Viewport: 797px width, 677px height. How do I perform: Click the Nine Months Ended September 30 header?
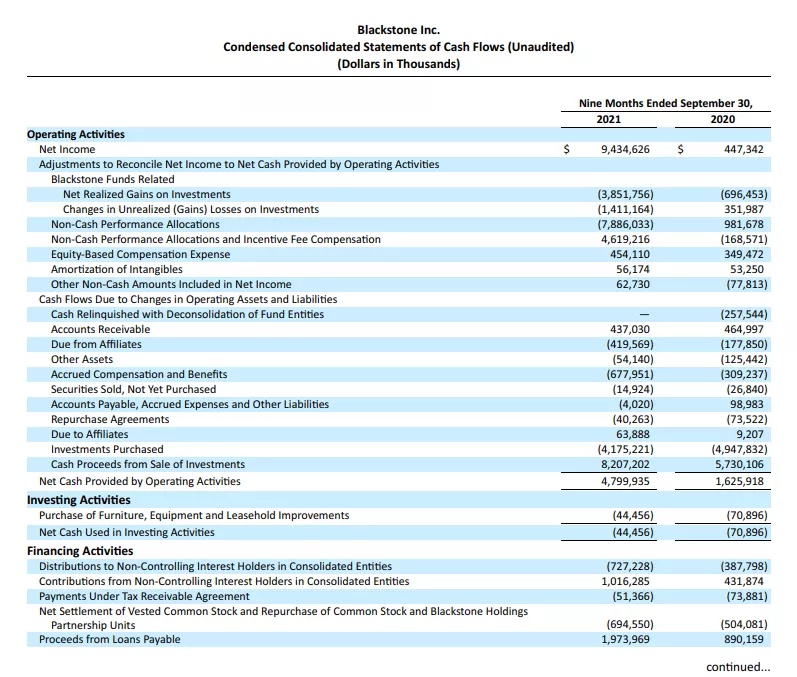666,103
